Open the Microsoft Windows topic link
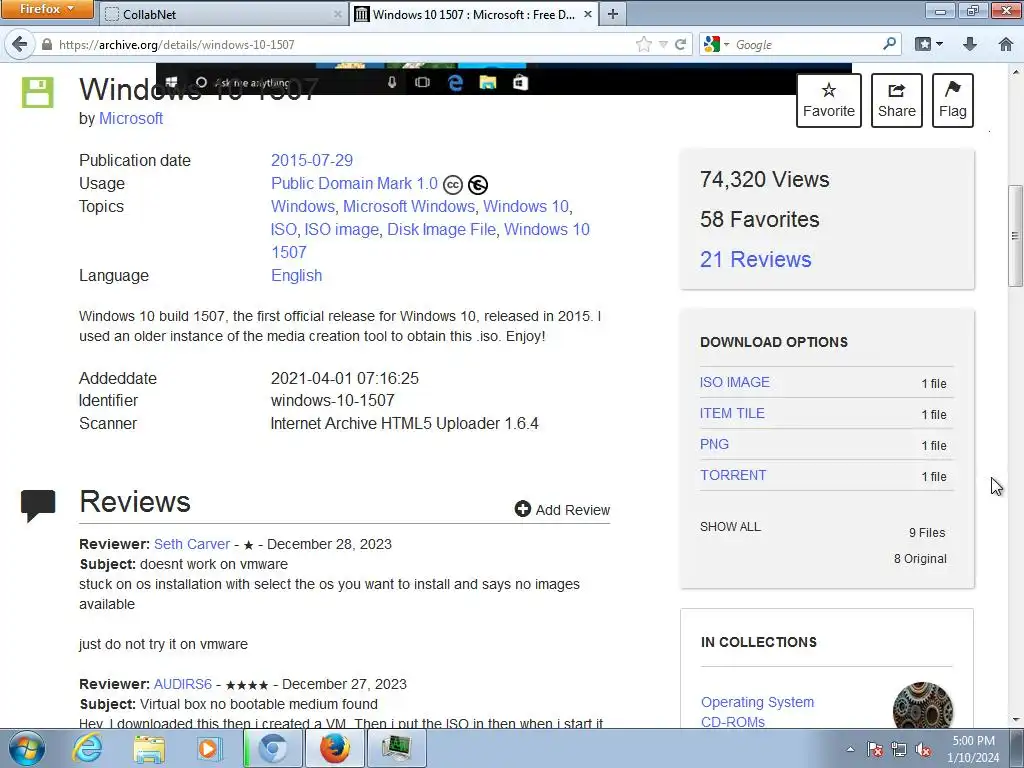This screenshot has height=768, width=1024. (409, 206)
